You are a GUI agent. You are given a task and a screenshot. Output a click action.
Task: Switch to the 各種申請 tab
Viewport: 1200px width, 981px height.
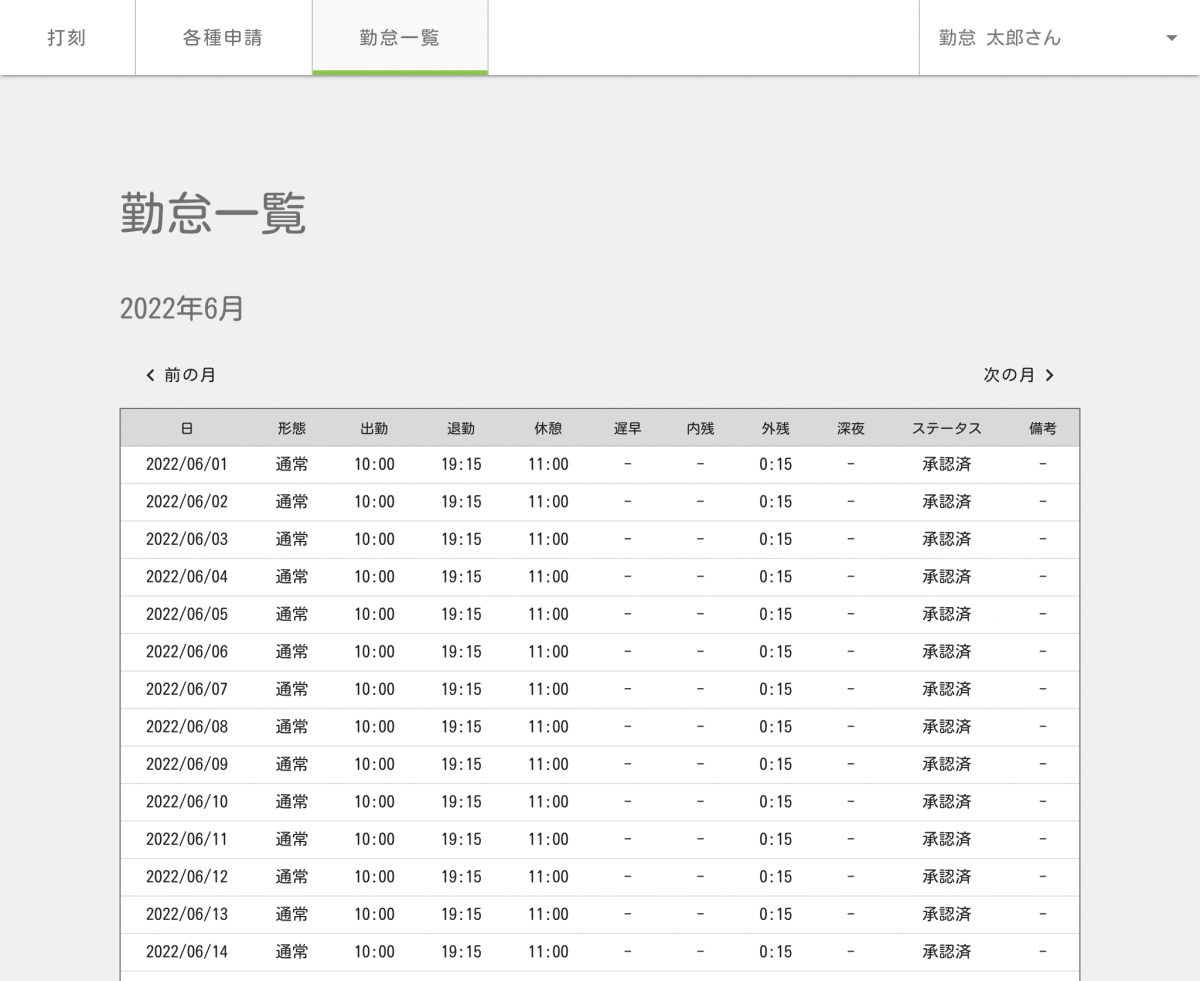click(223, 38)
